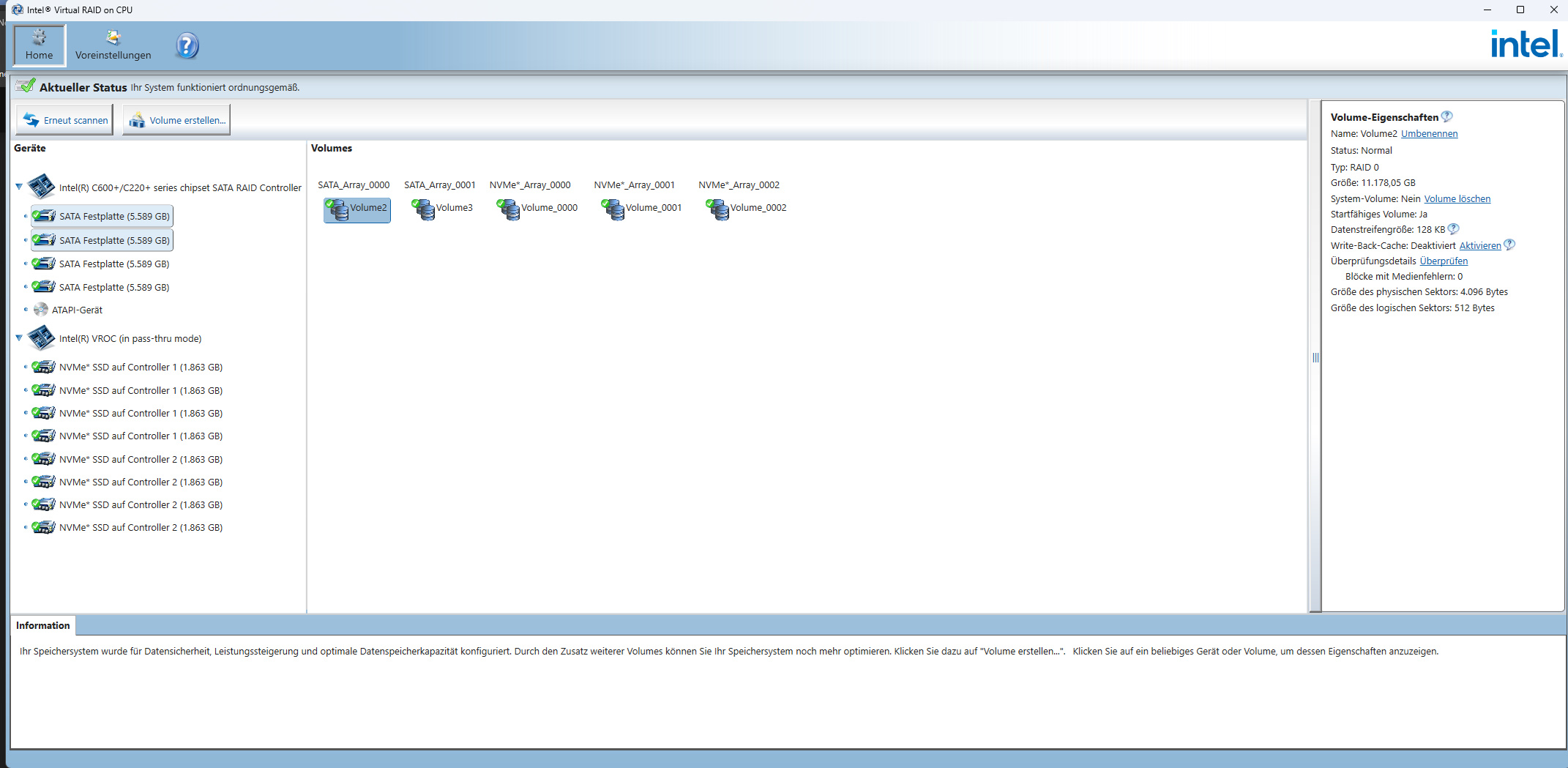1568x768 pixels.
Task: Click the Geräte panel heading
Action: pos(30,148)
